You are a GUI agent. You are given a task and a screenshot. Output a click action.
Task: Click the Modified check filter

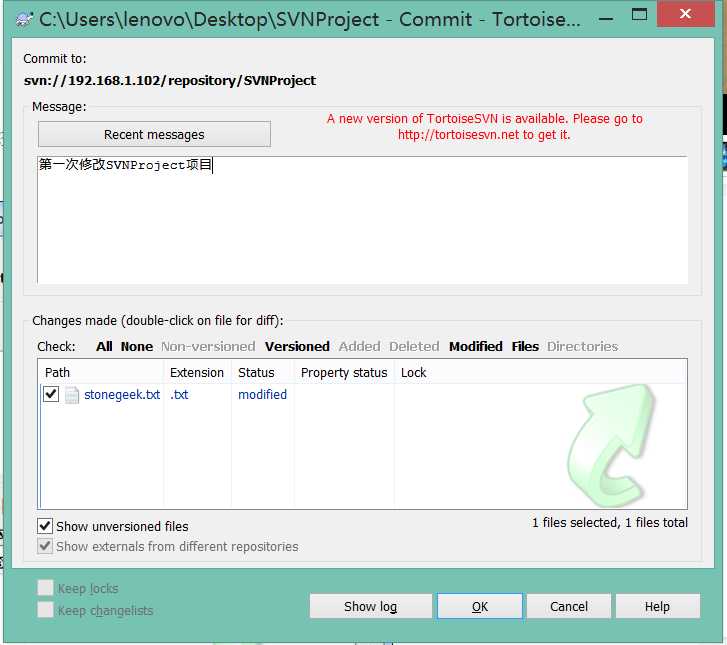[x=476, y=346]
